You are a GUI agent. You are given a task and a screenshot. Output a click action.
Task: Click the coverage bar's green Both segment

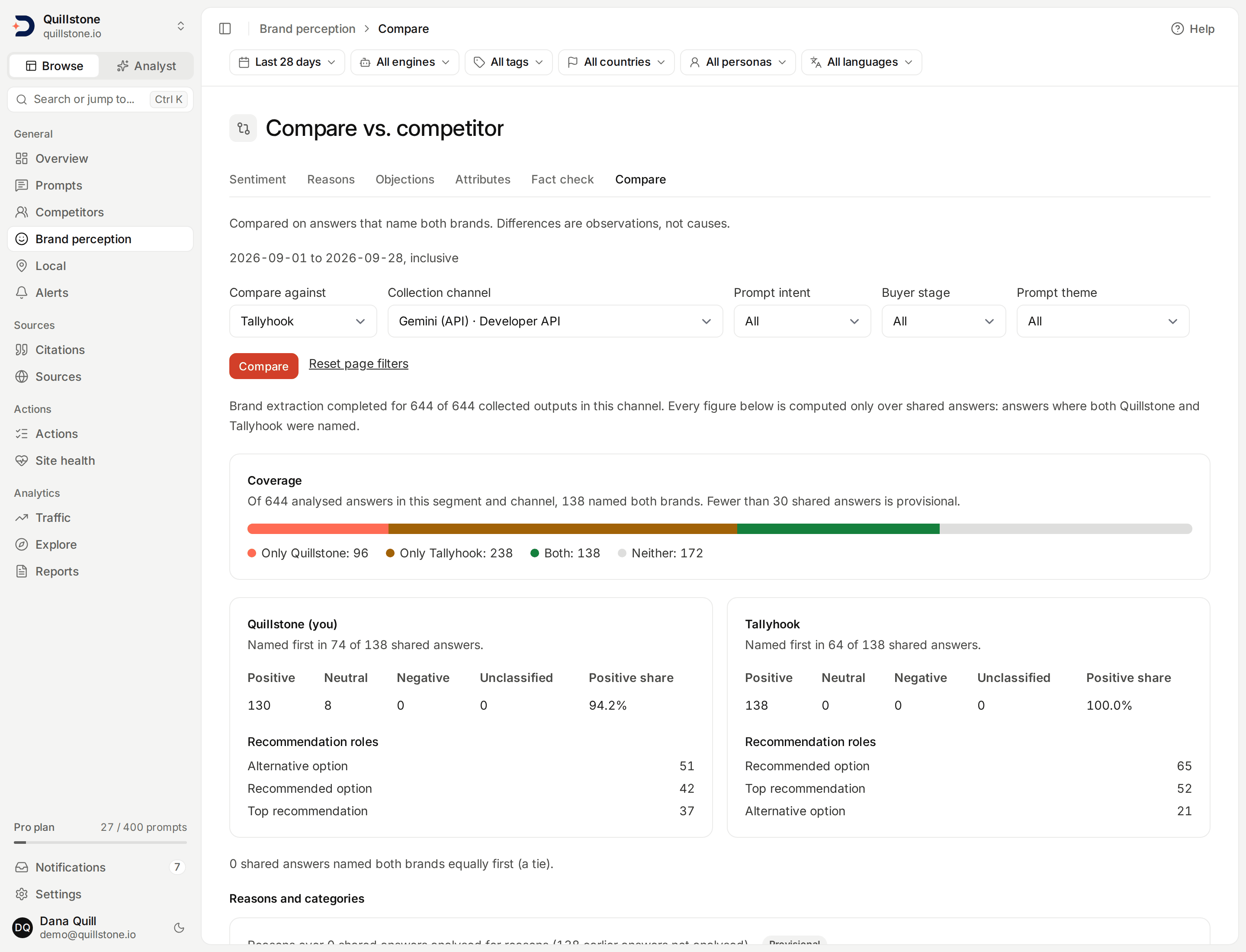838,529
